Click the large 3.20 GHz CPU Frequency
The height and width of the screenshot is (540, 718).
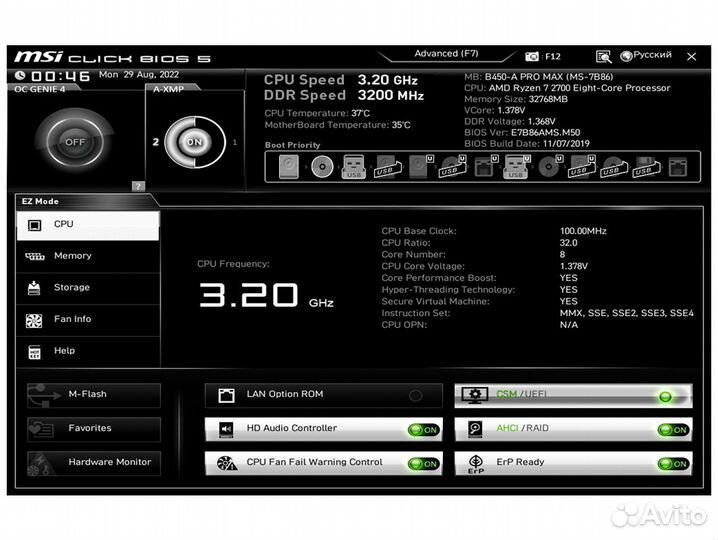(x=267, y=295)
